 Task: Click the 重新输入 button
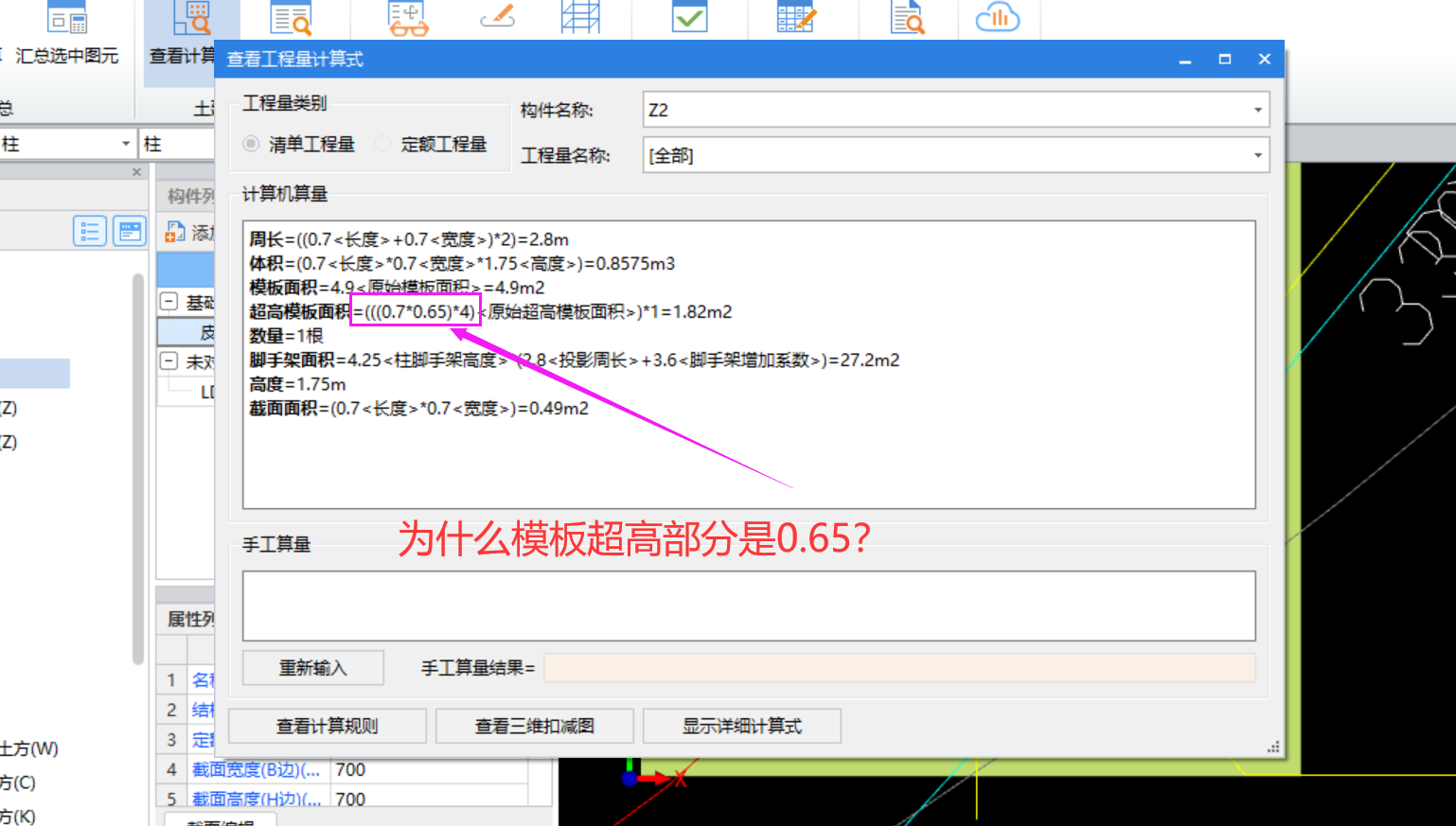pos(313,668)
